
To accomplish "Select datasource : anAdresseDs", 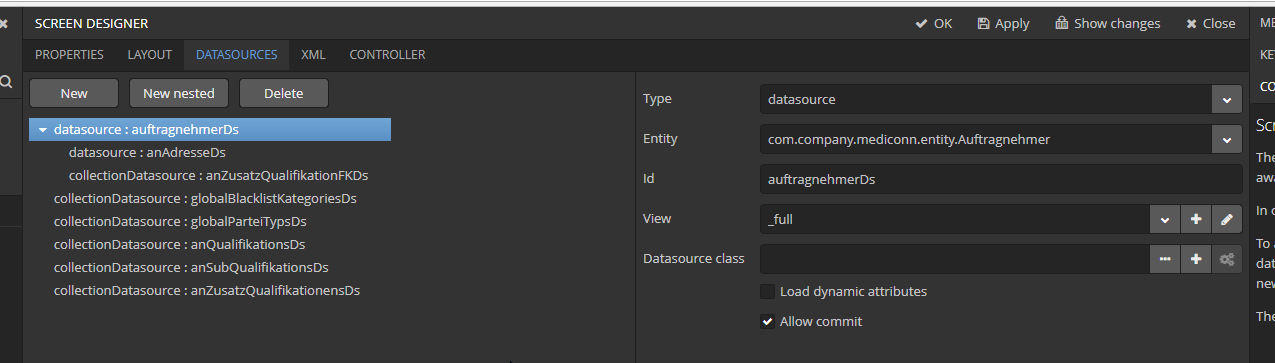I will pyautogui.click(x=147, y=152).
